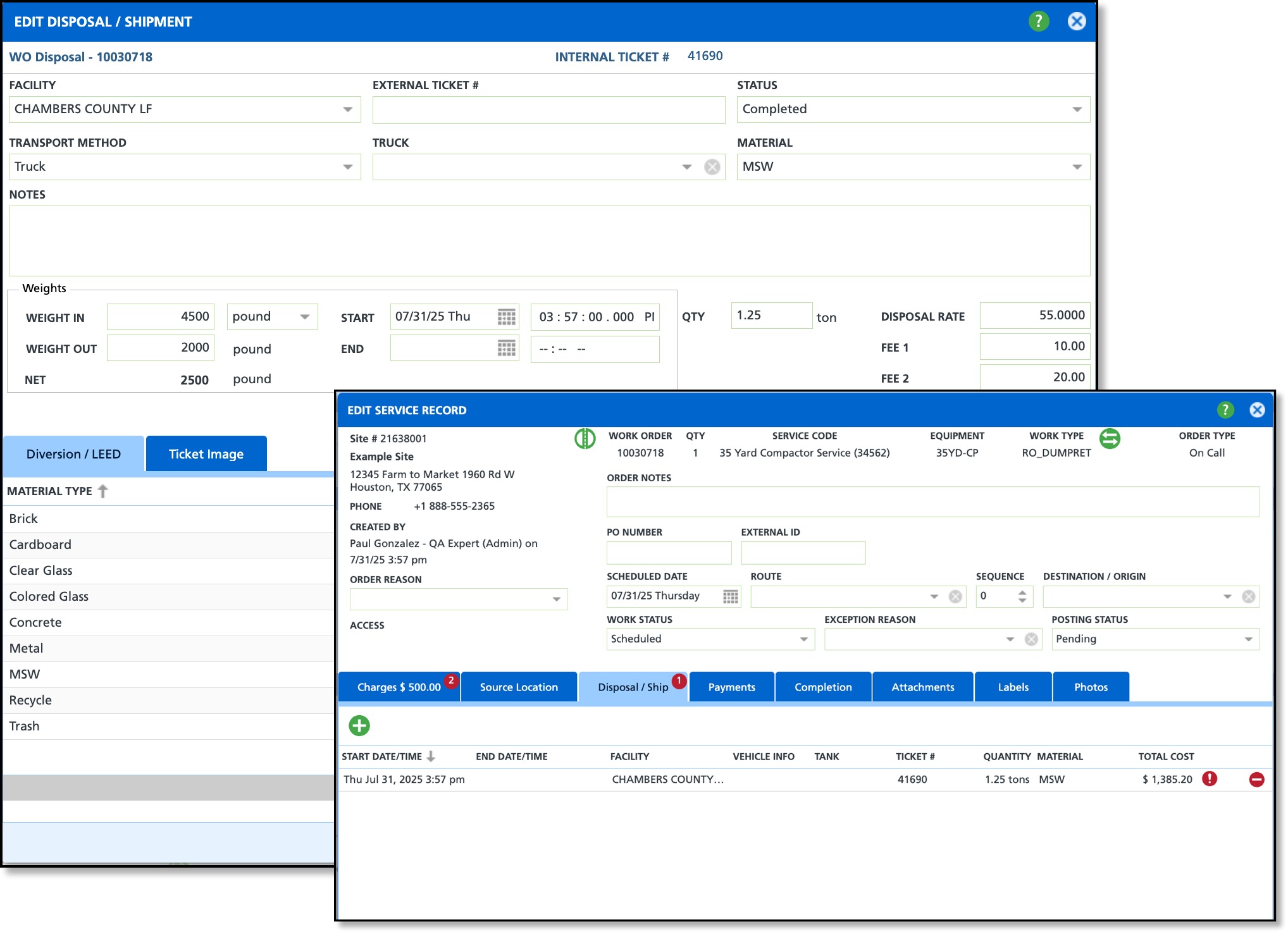Image resolution: width=1288 pixels, height=941 pixels.
Task: Sort by MATERIAL TYPE column header
Action: (x=51, y=491)
